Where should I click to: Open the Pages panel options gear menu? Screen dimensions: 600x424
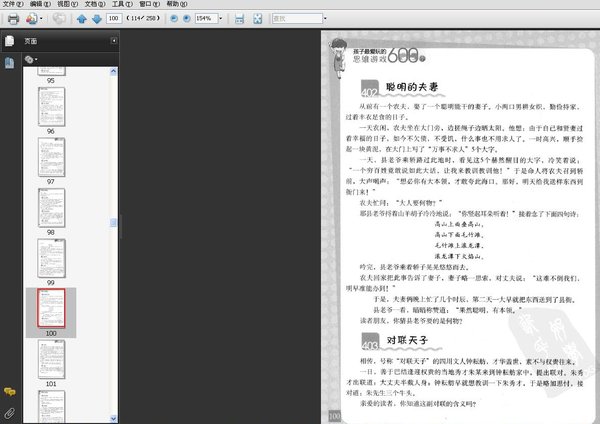coord(31,59)
